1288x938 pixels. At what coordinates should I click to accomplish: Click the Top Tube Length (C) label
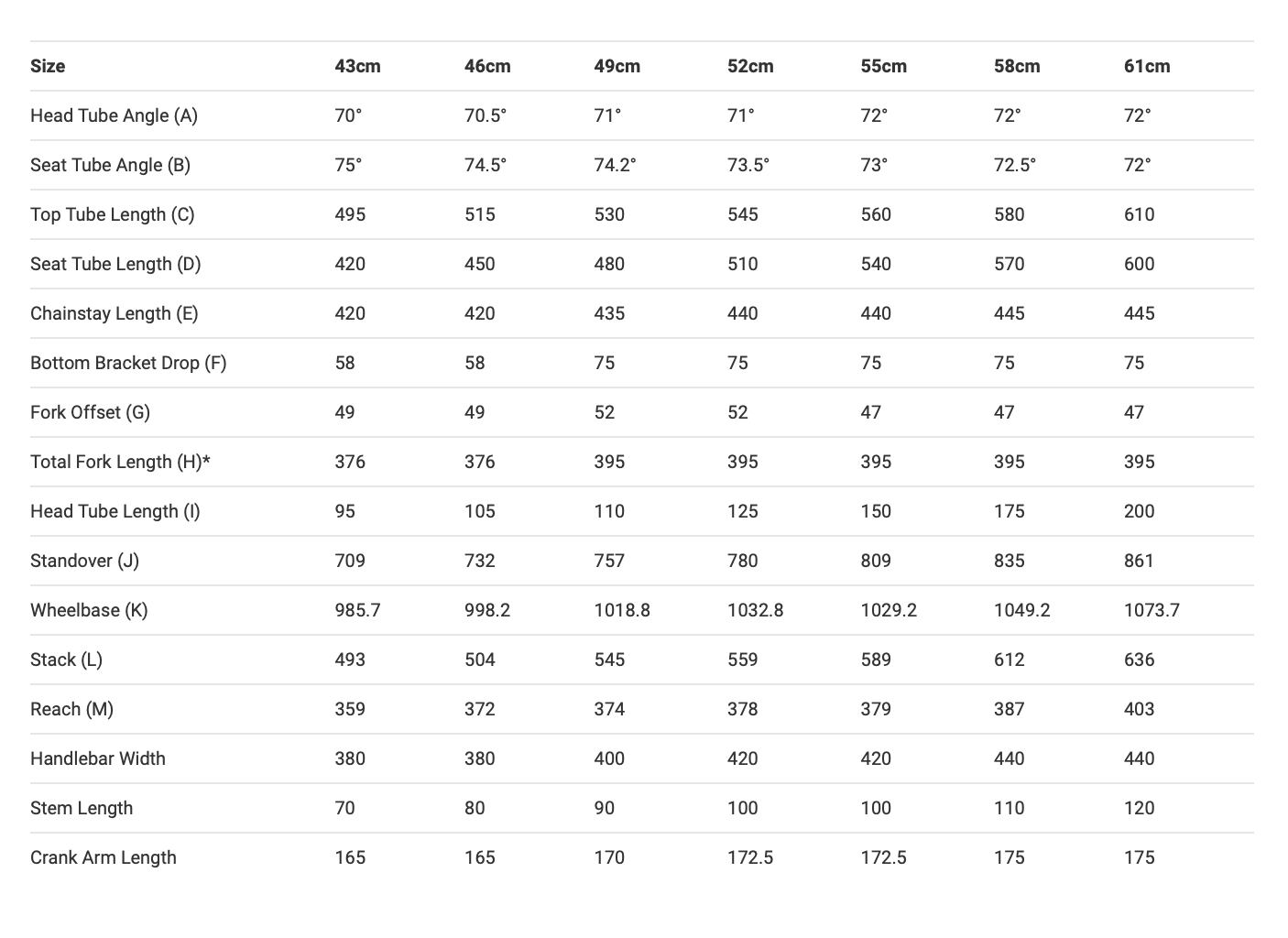click(x=112, y=214)
